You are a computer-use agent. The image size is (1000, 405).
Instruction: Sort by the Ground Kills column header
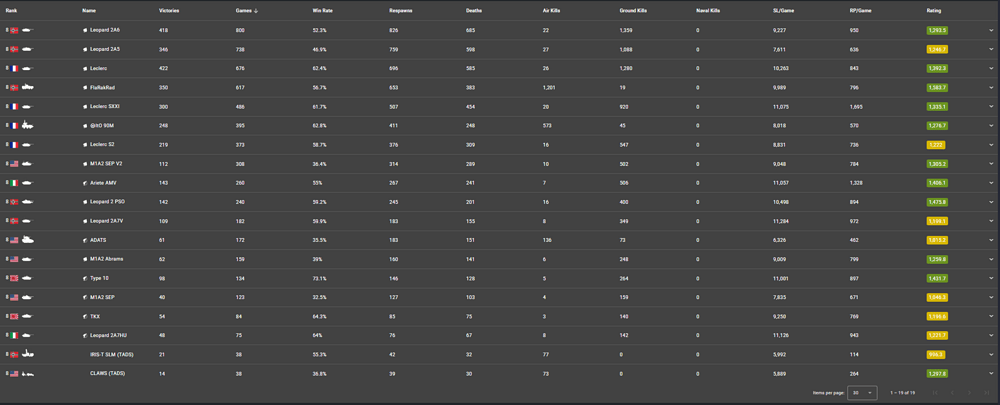click(x=633, y=11)
